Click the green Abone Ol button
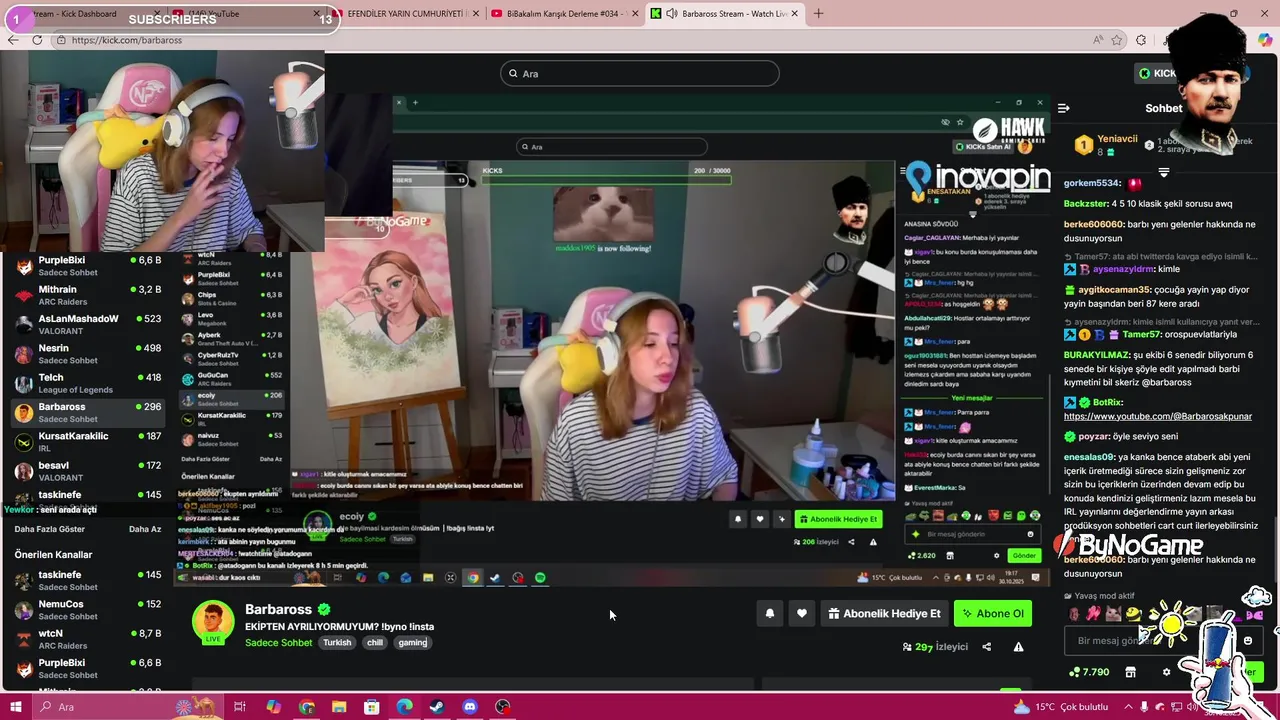Image resolution: width=1280 pixels, height=720 pixels. pyautogui.click(x=992, y=614)
